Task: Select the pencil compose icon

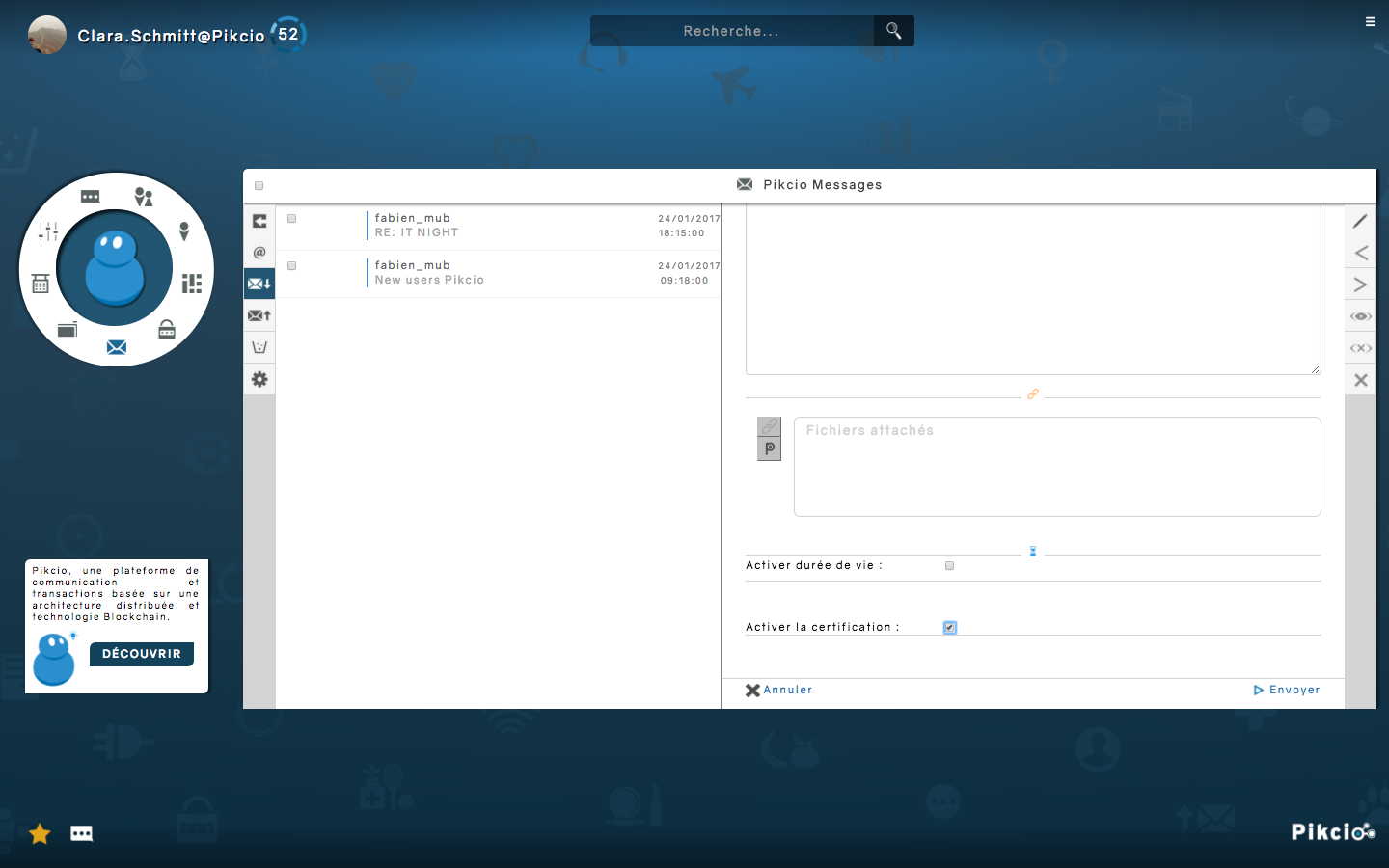Action: [1360, 221]
